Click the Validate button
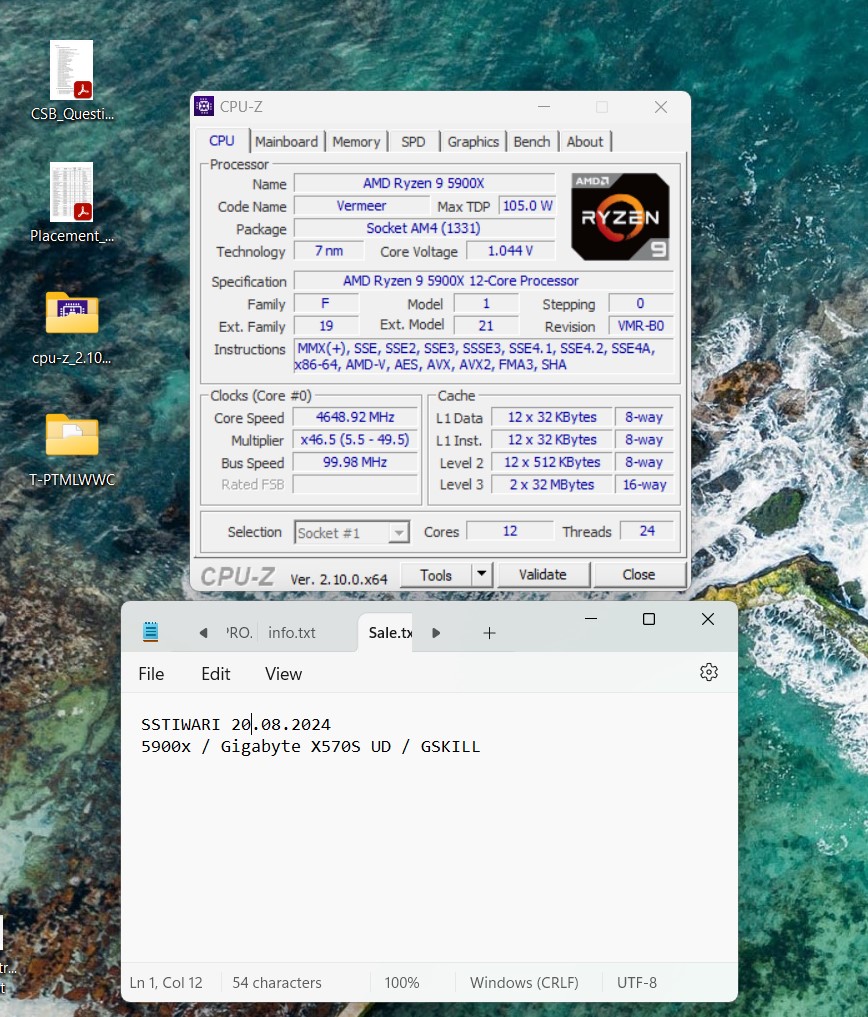Image resolution: width=868 pixels, height=1017 pixels. (x=543, y=575)
